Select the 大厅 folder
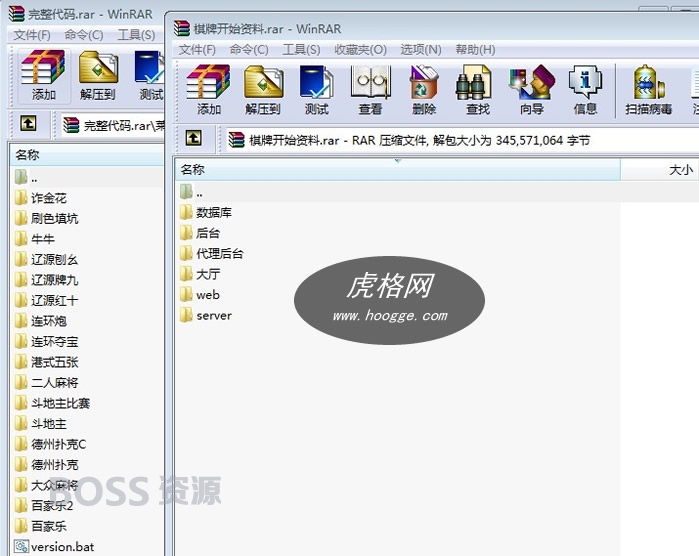Image resolution: width=699 pixels, height=556 pixels. tap(200, 274)
